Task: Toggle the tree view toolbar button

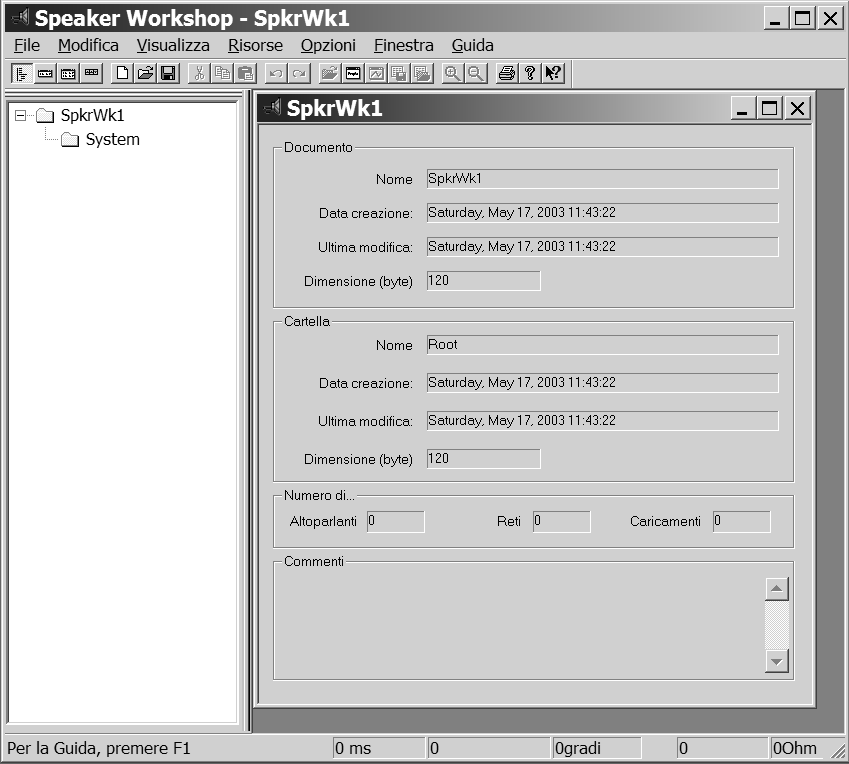Action: (x=22, y=73)
